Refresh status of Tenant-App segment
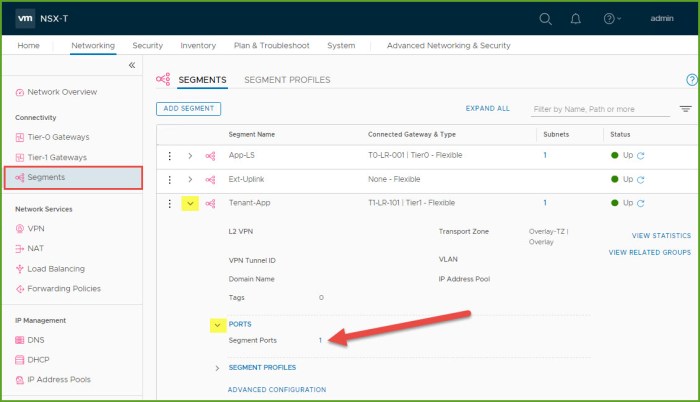700x402 pixels. (641, 203)
